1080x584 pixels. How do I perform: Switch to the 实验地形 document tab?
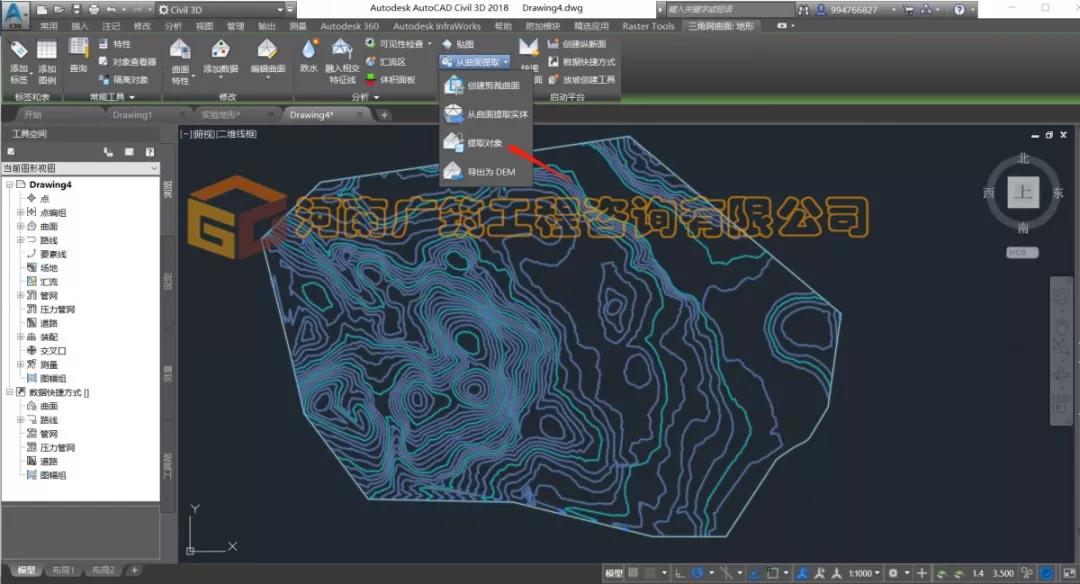click(x=220, y=115)
